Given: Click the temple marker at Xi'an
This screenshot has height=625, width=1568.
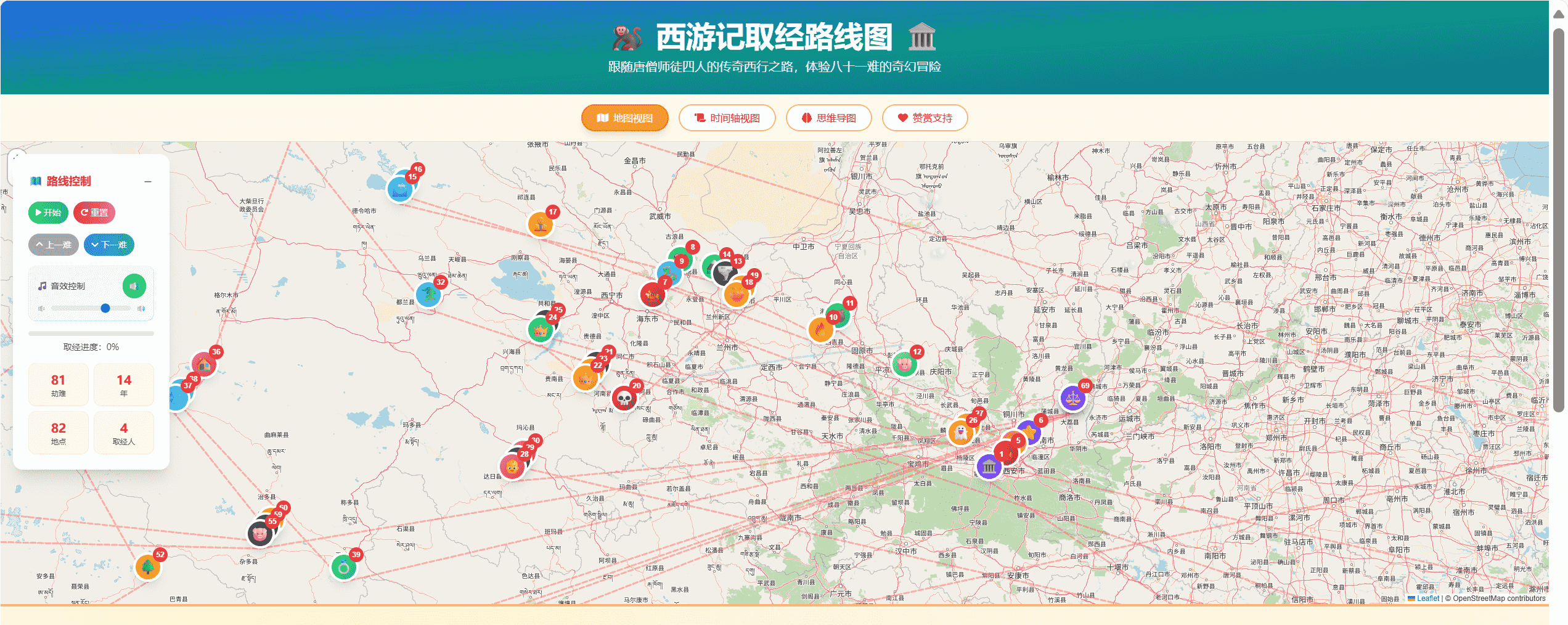Looking at the screenshot, I should 989,467.
